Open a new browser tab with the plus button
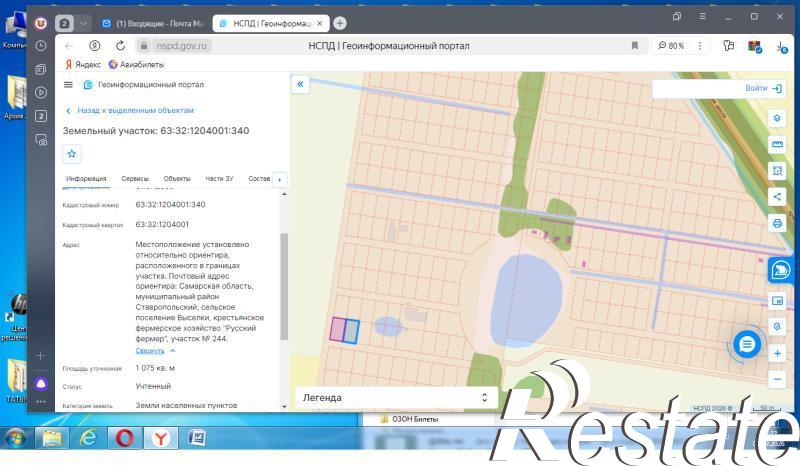 [340, 23]
